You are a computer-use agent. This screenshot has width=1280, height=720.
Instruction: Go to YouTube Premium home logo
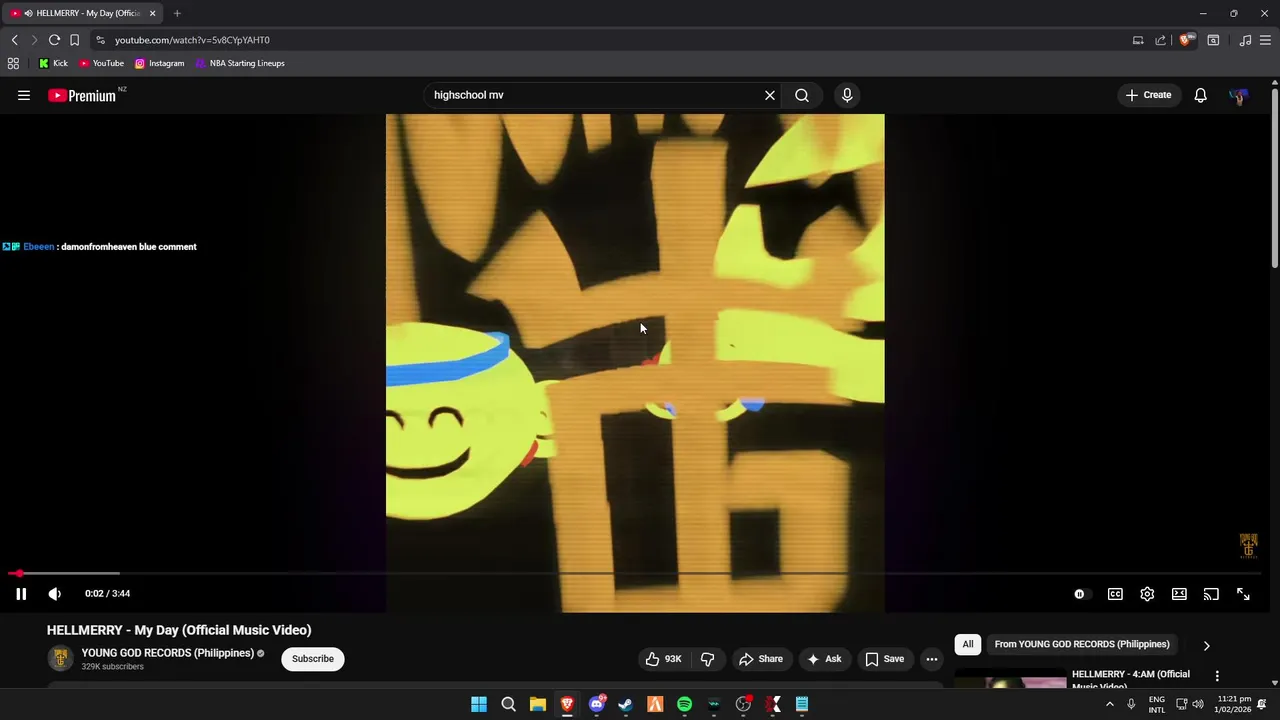point(82,96)
